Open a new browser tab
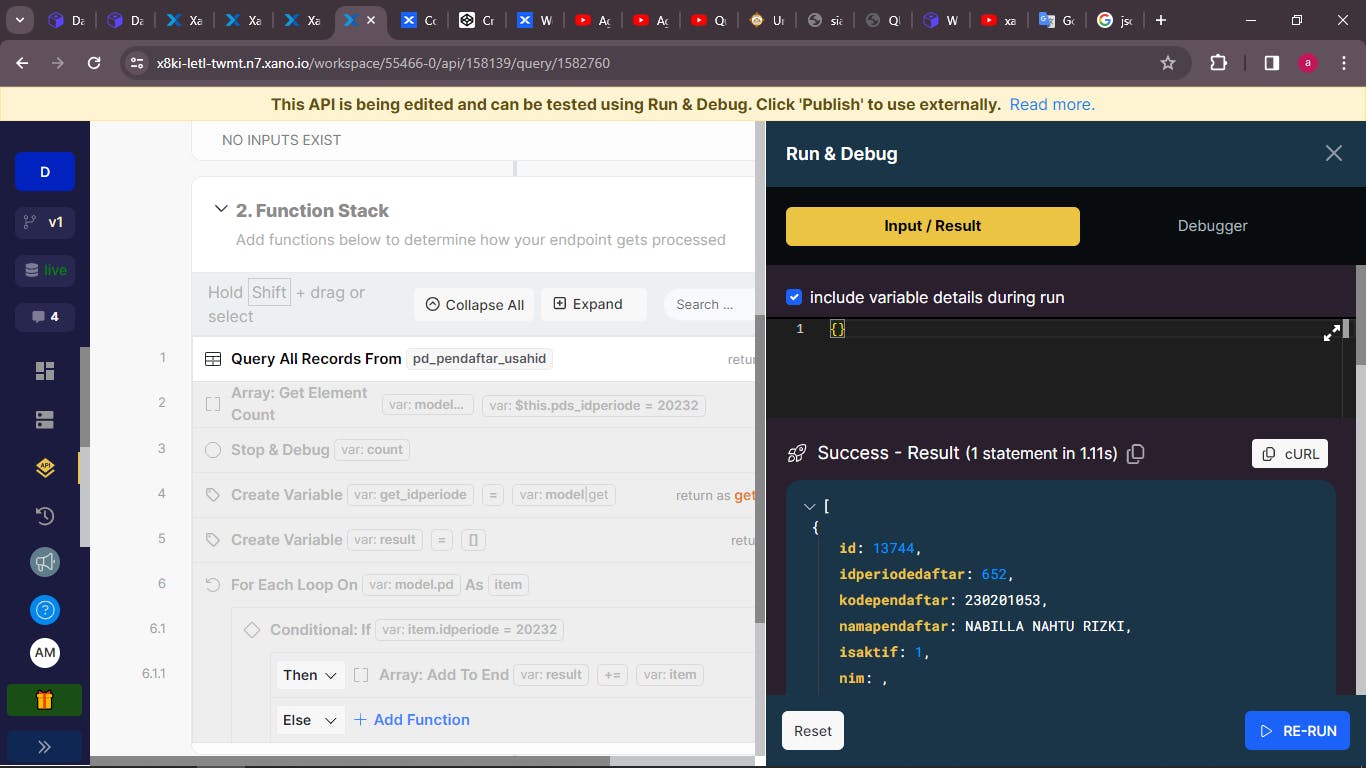Viewport: 1366px width, 768px height. pyautogui.click(x=1160, y=20)
